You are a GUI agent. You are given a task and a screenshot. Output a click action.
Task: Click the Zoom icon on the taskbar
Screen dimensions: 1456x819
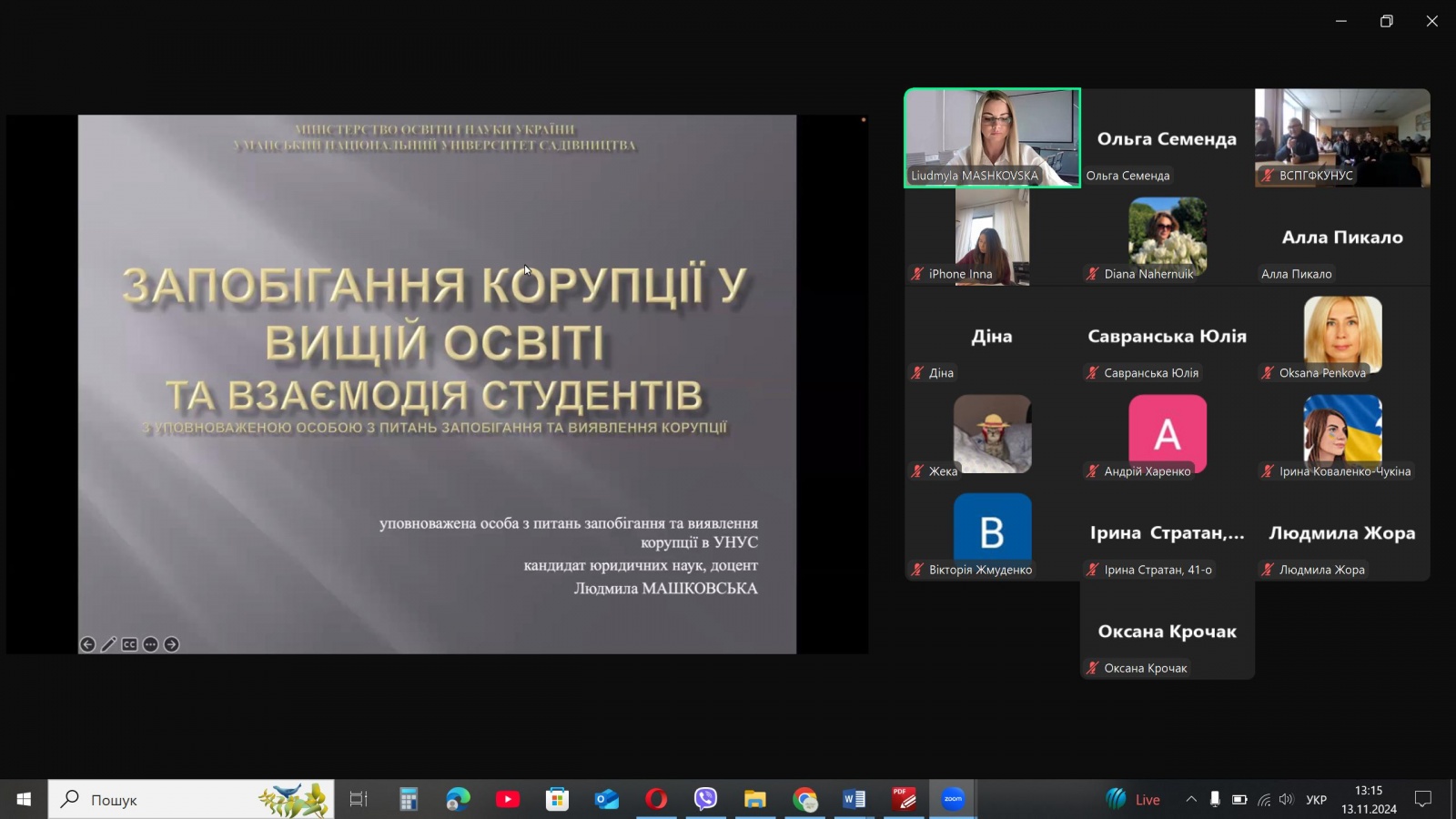tap(953, 799)
